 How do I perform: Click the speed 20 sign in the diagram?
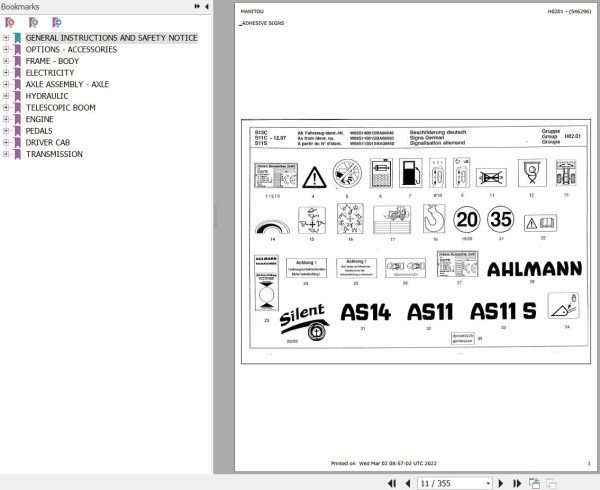pos(466,220)
